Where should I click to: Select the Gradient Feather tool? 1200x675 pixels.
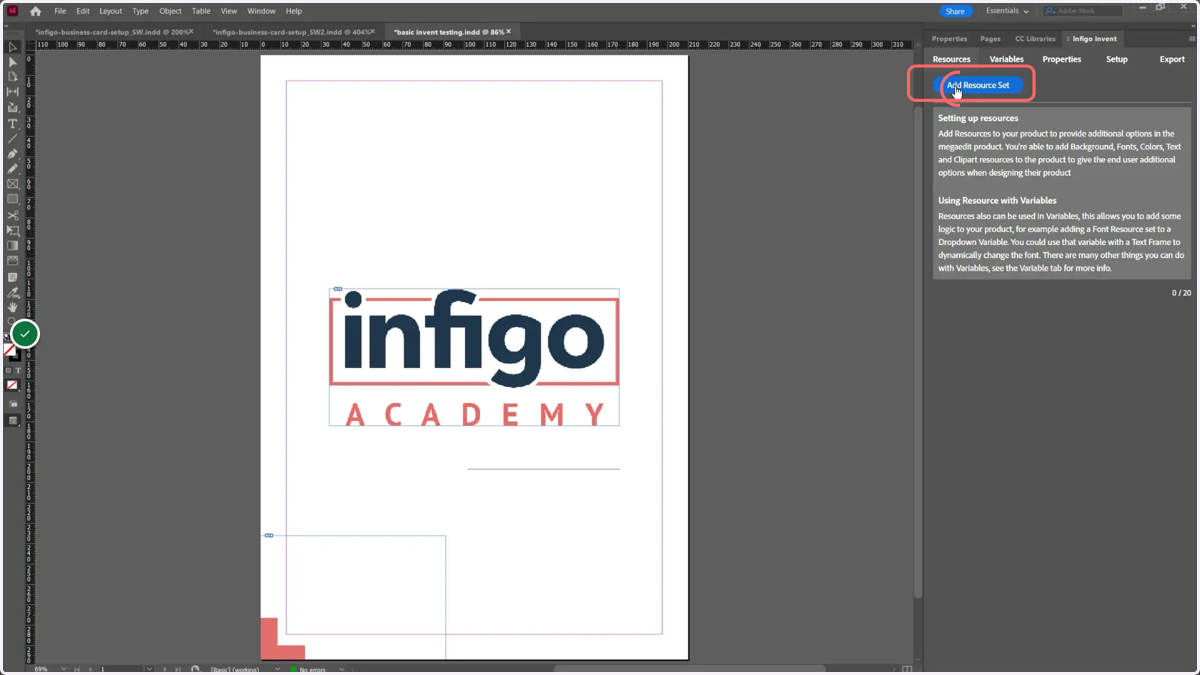click(x=13, y=261)
